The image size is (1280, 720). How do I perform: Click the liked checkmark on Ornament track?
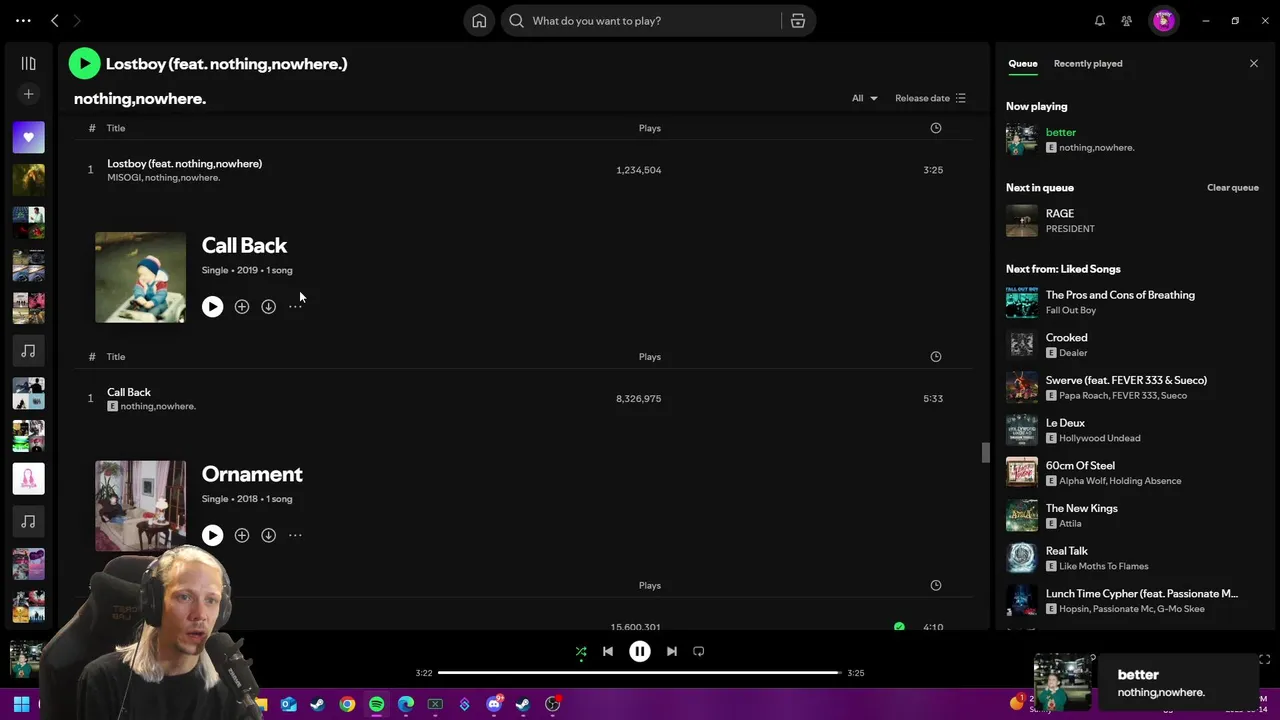(x=899, y=627)
